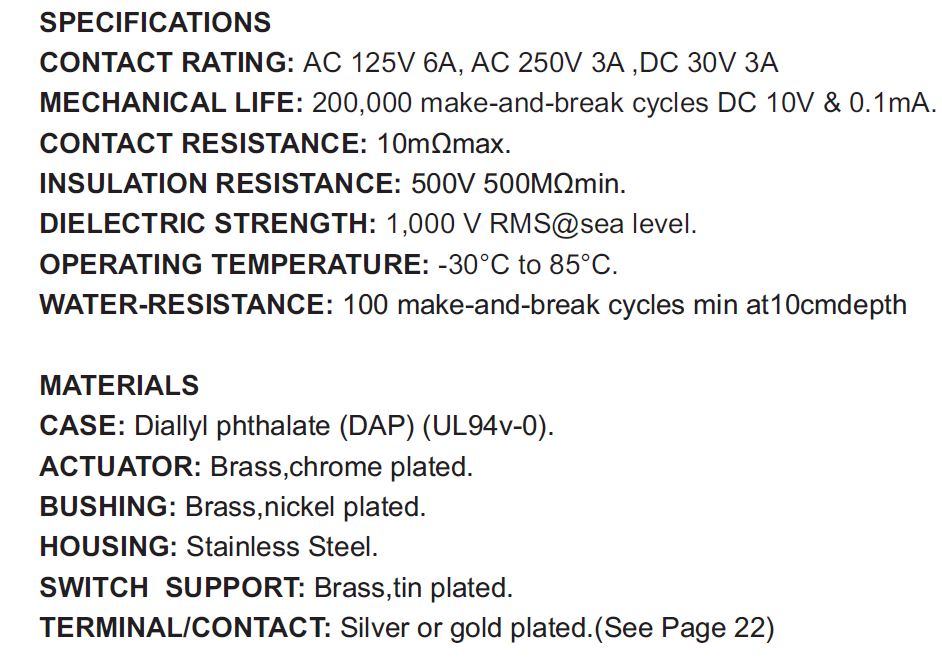
Task: Click the Diallyl phthalate (DAP) text
Action: [275, 426]
